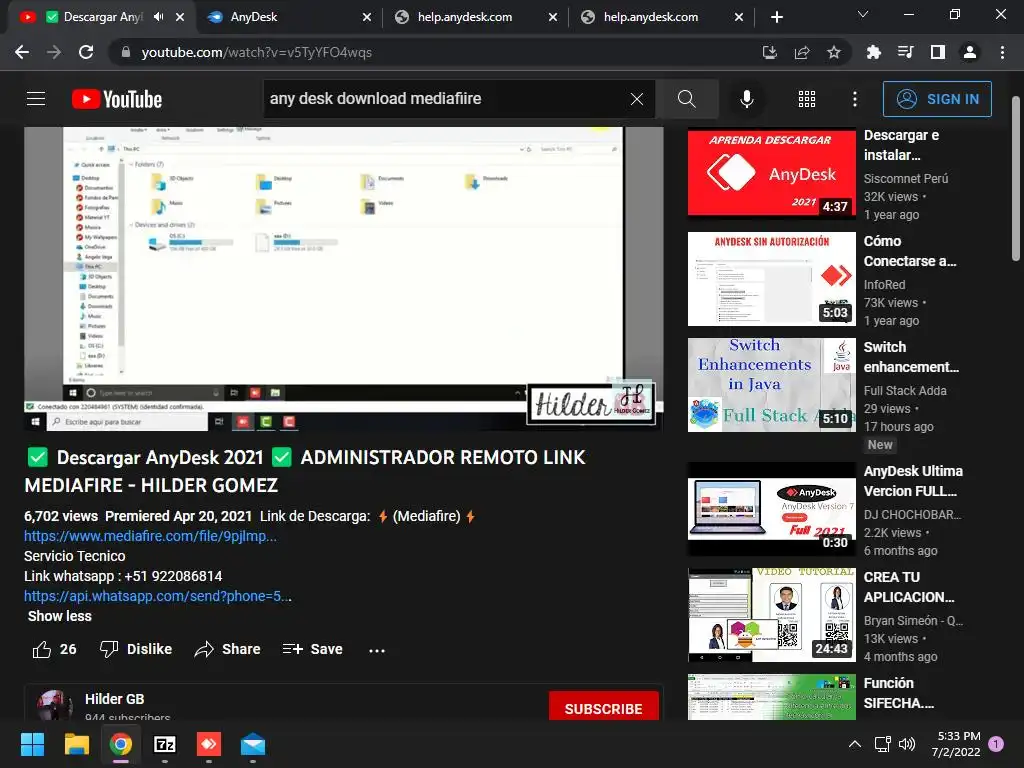Viewport: 1024px width, 768px height.
Task: Open CREA TU APLICACION video thumbnail
Action: (x=771, y=615)
